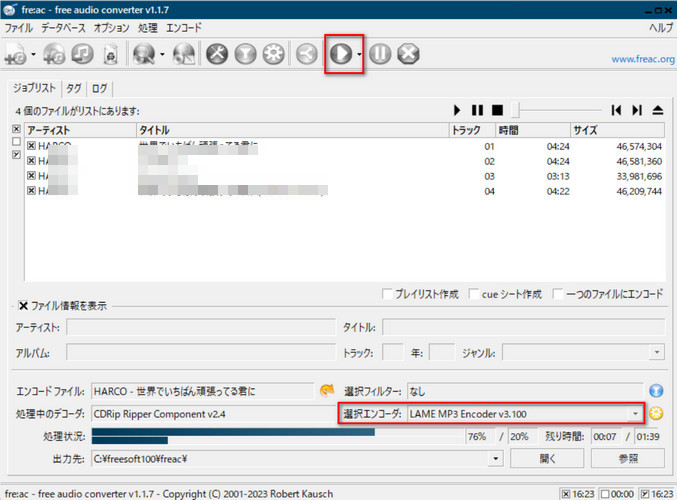Click the eject disc icon
This screenshot has height=500, width=677.
658,110
